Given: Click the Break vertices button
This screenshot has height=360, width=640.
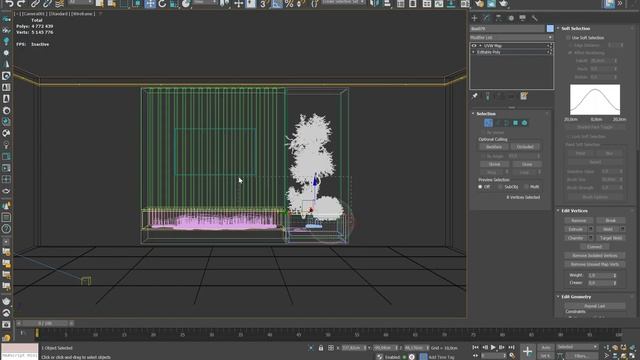Looking at the screenshot, I should click(611, 220).
